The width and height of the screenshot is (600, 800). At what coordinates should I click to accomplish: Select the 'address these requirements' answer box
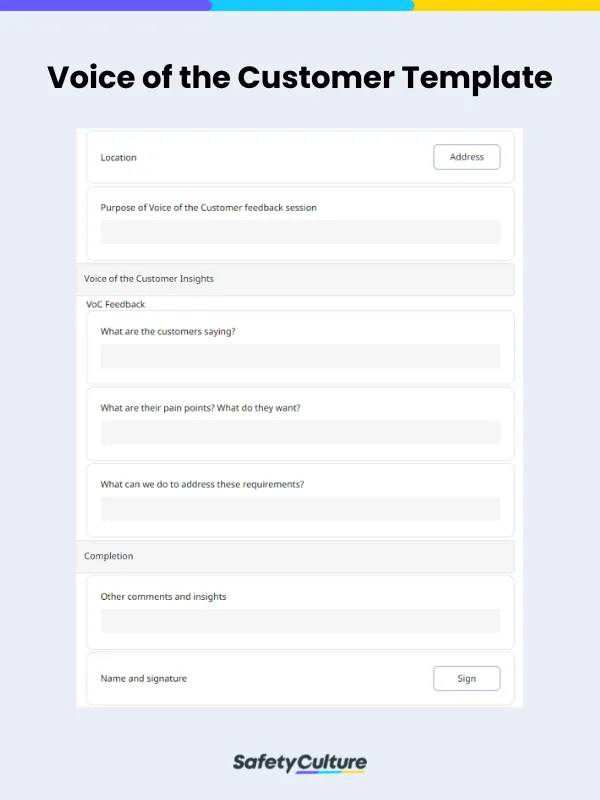click(300, 509)
